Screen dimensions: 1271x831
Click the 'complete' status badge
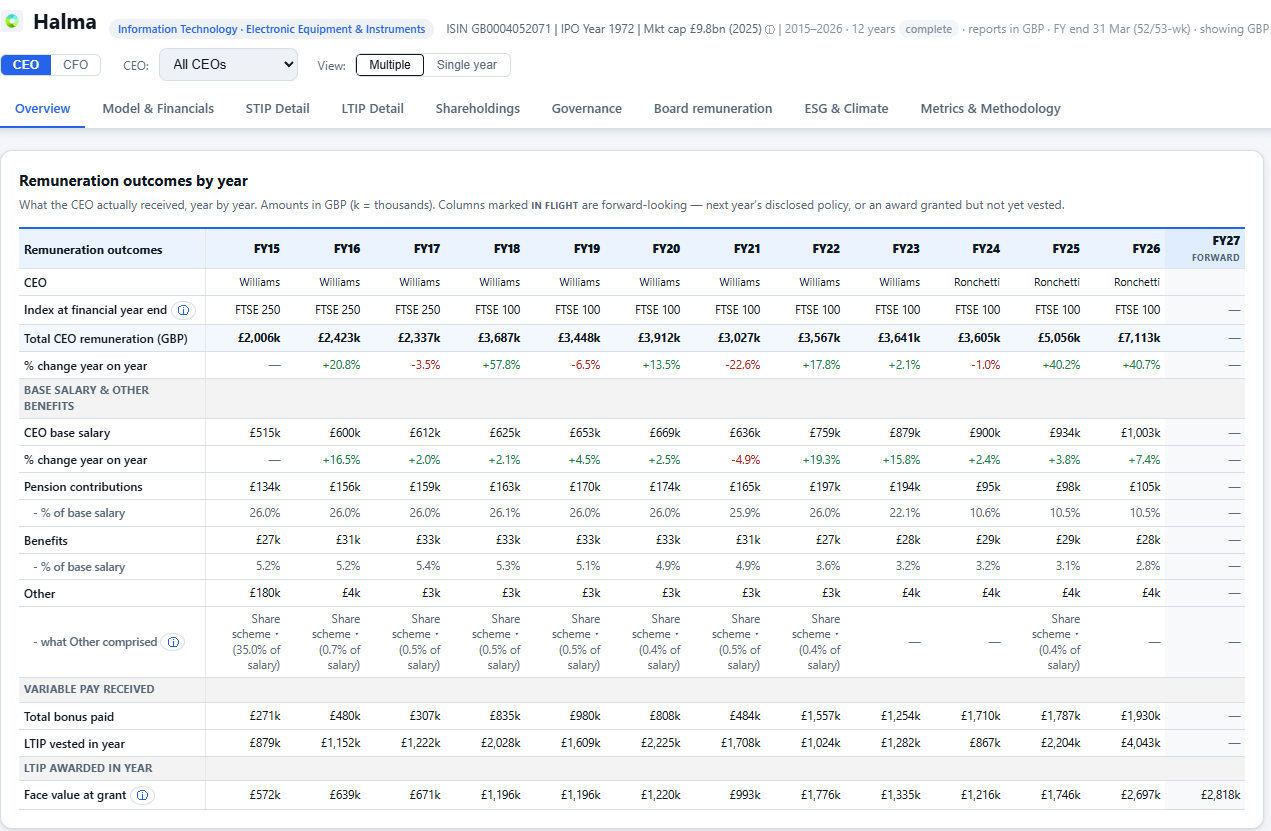click(x=929, y=29)
